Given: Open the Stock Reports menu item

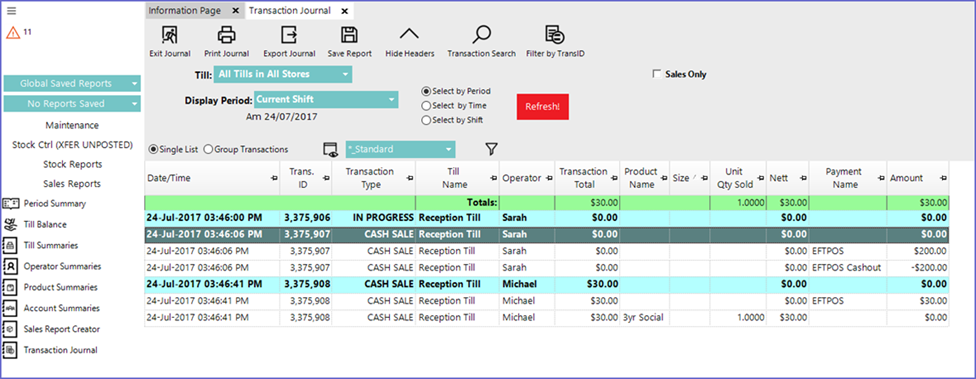Looking at the screenshot, I should tap(72, 164).
